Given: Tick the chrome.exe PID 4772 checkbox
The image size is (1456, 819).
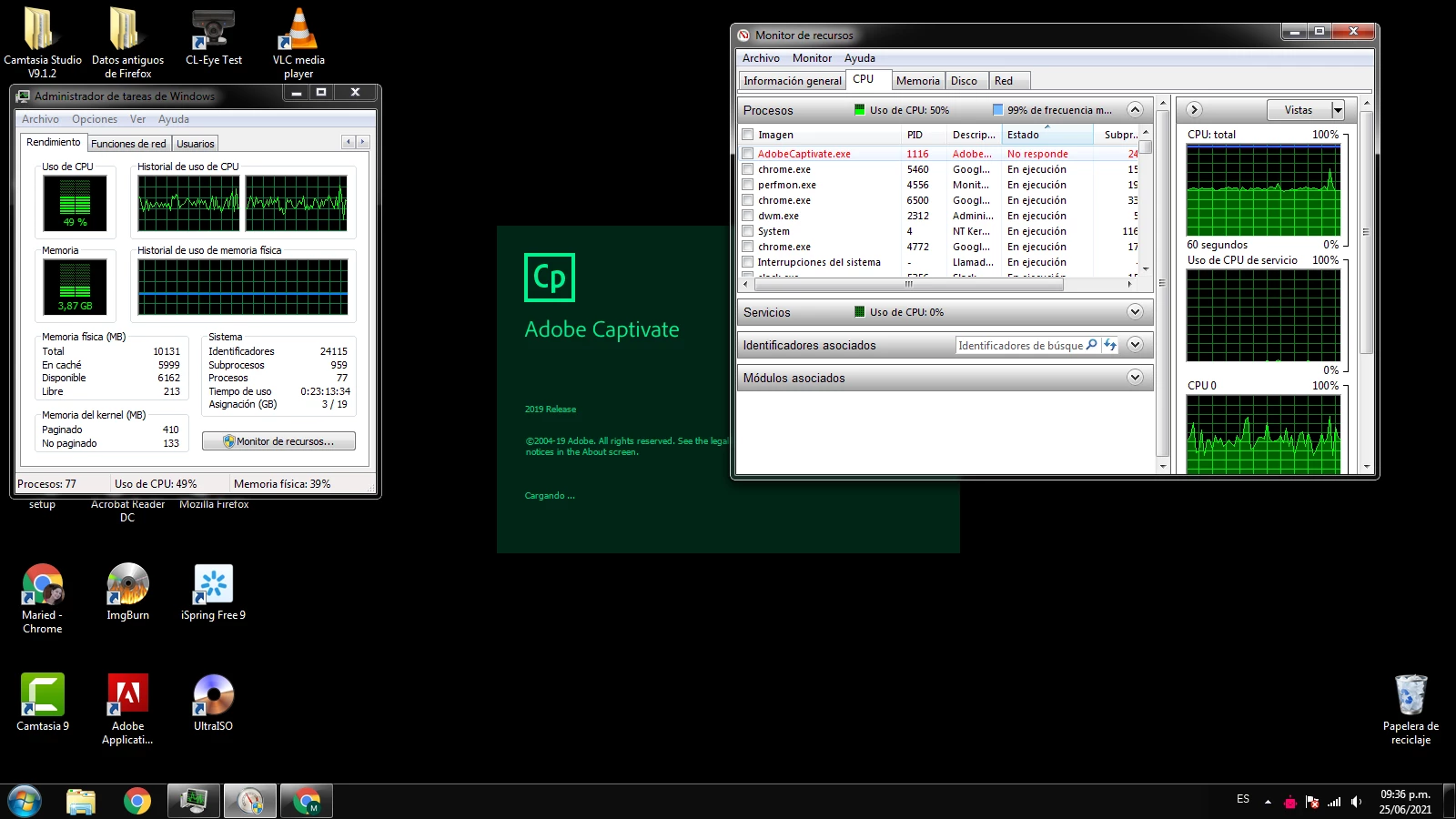Looking at the screenshot, I should pyautogui.click(x=748, y=247).
